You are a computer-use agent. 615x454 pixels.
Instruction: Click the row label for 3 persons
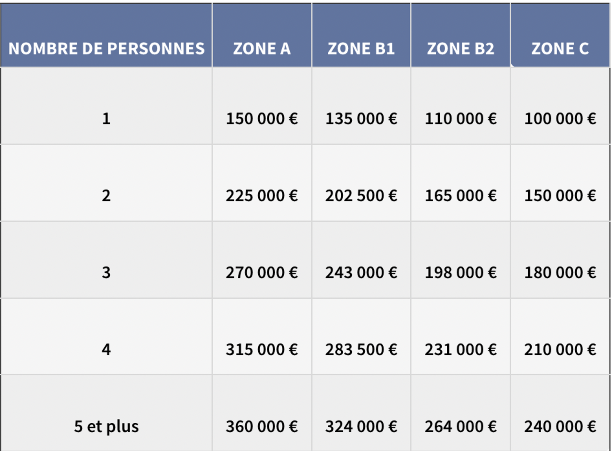106,272
